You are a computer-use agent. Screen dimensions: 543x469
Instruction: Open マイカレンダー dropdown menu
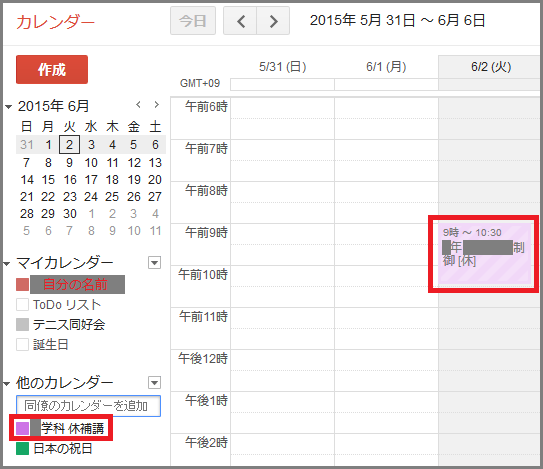point(154,263)
